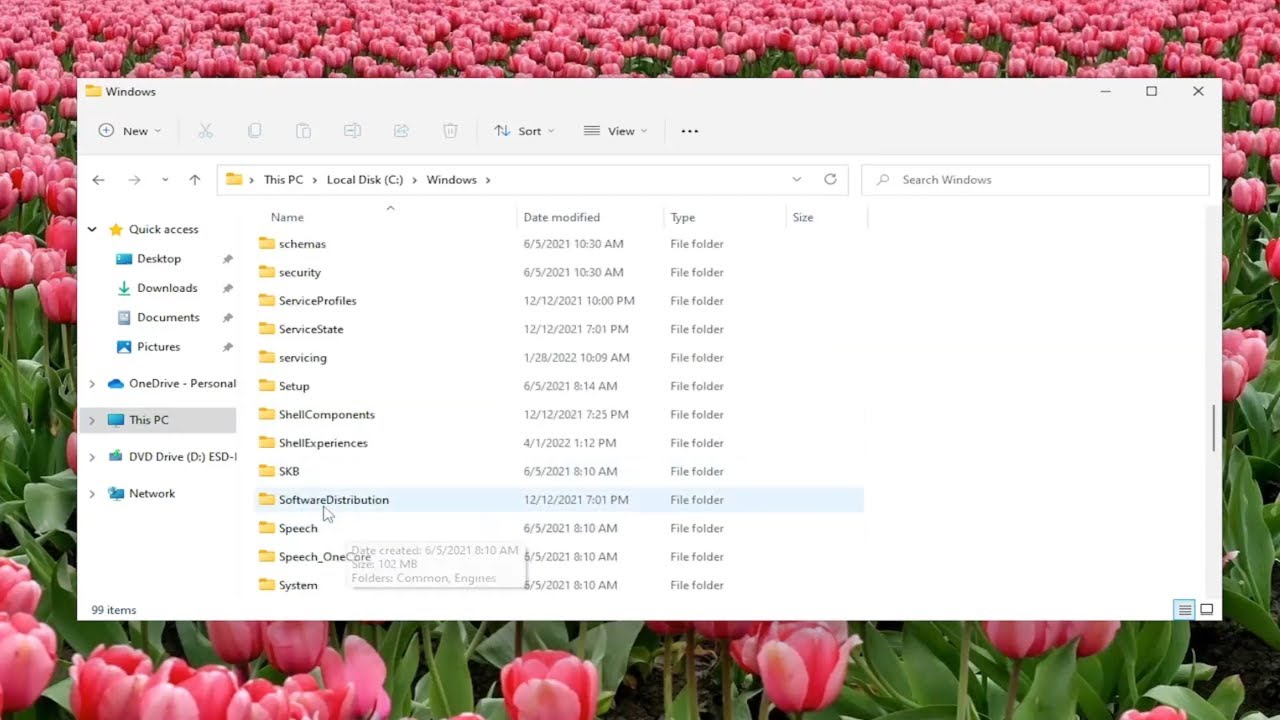
Task: Click the Search Windows field
Action: pyautogui.click(x=1035, y=180)
